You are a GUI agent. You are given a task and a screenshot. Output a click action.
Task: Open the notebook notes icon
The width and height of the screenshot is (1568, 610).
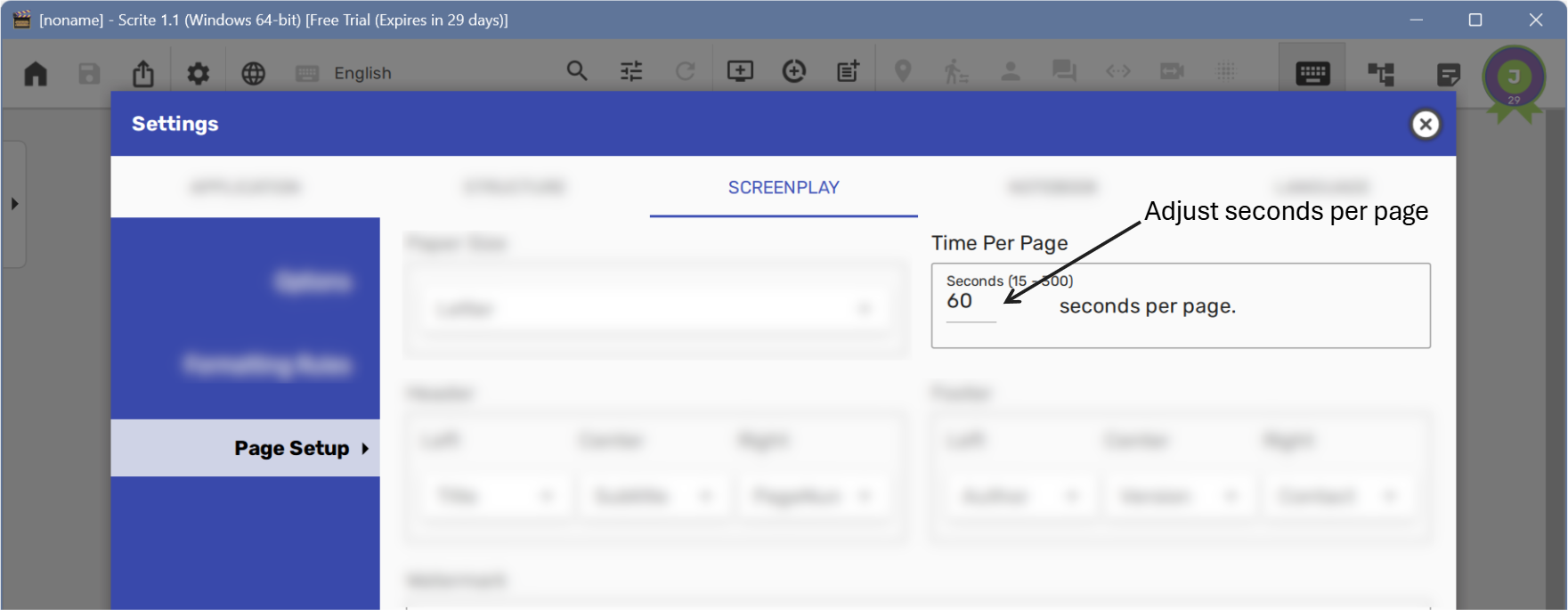pyautogui.click(x=1449, y=74)
